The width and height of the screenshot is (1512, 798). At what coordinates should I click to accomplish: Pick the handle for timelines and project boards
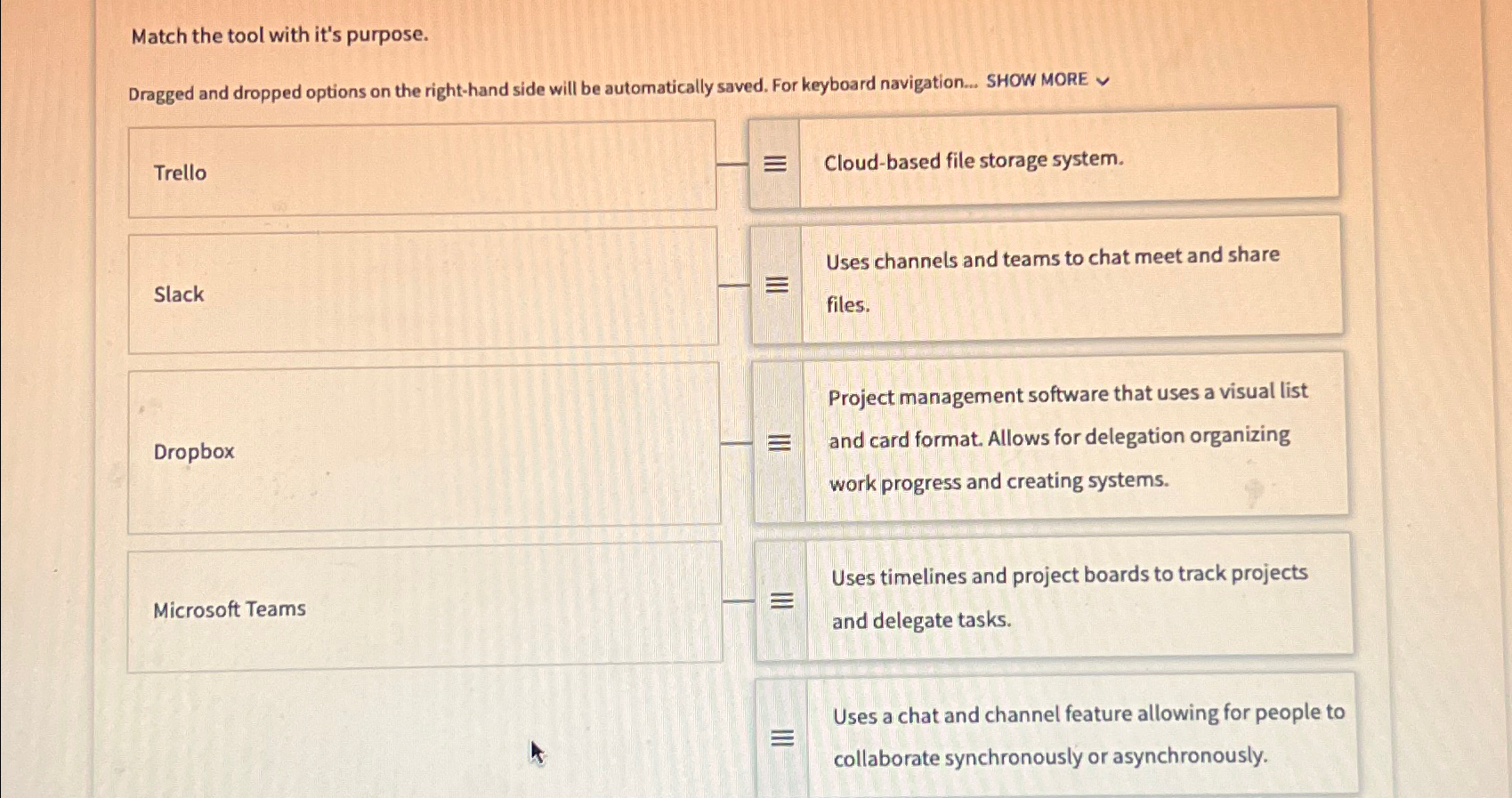[x=781, y=601]
